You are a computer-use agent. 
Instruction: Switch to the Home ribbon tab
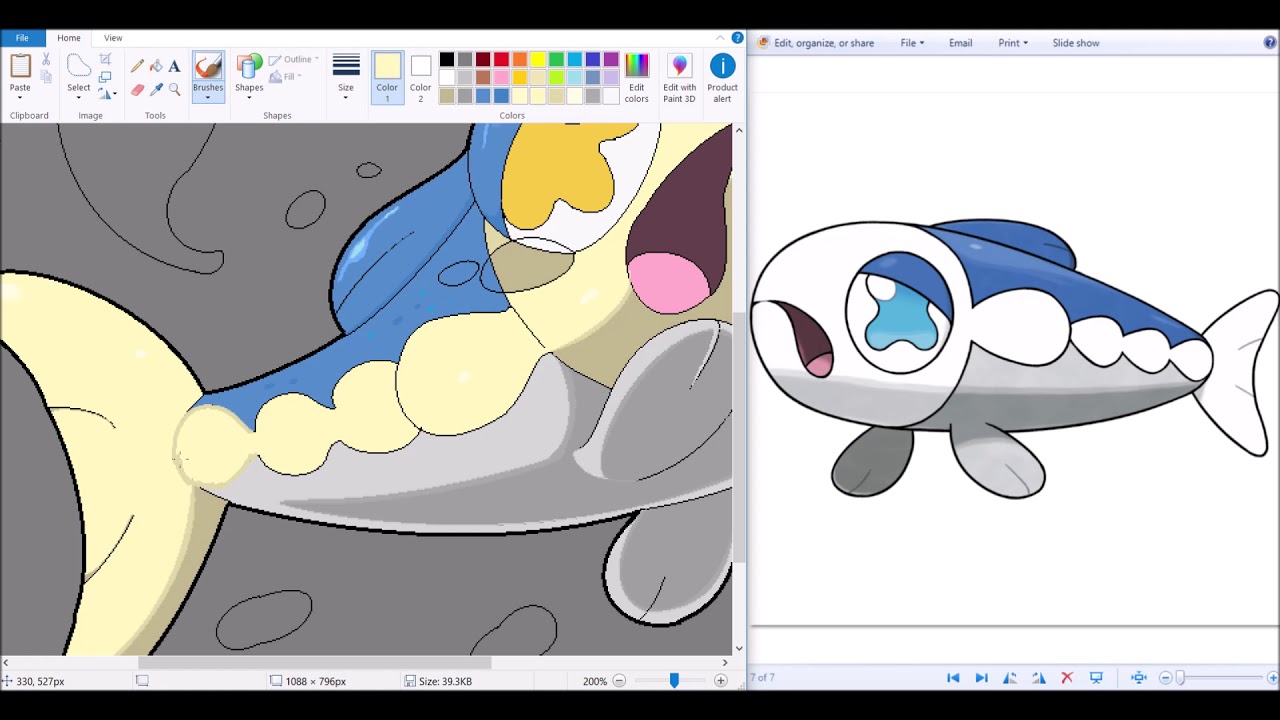pyautogui.click(x=69, y=38)
